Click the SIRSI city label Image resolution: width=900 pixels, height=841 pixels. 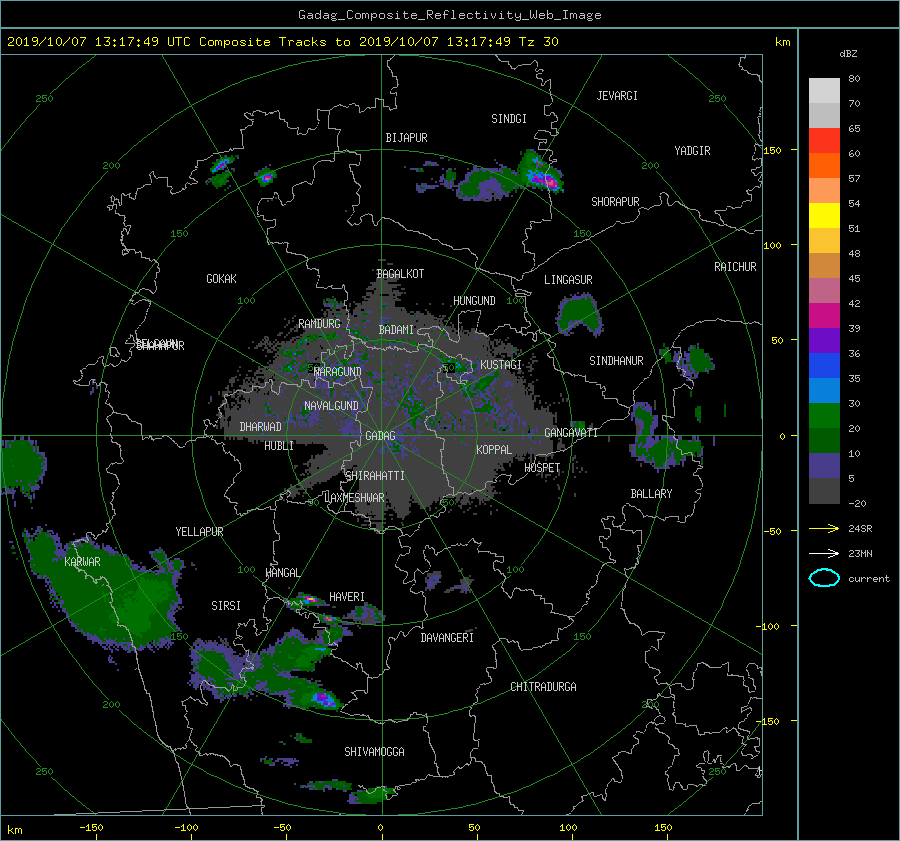226,606
